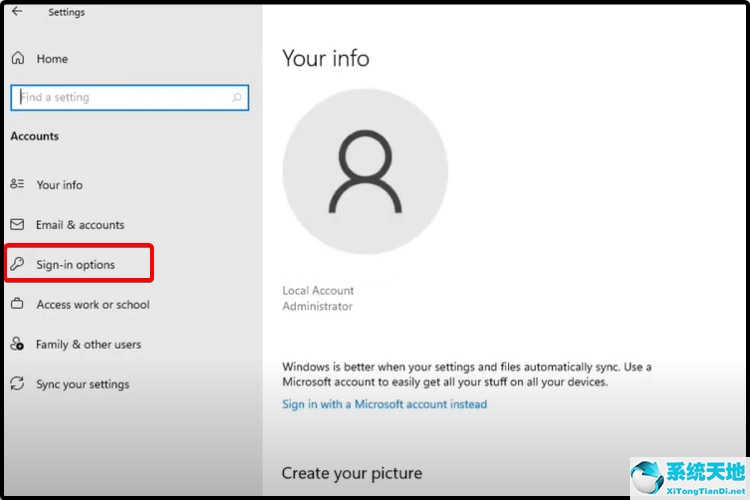Click the Your info person icon
The image size is (750, 500).
tap(17, 185)
